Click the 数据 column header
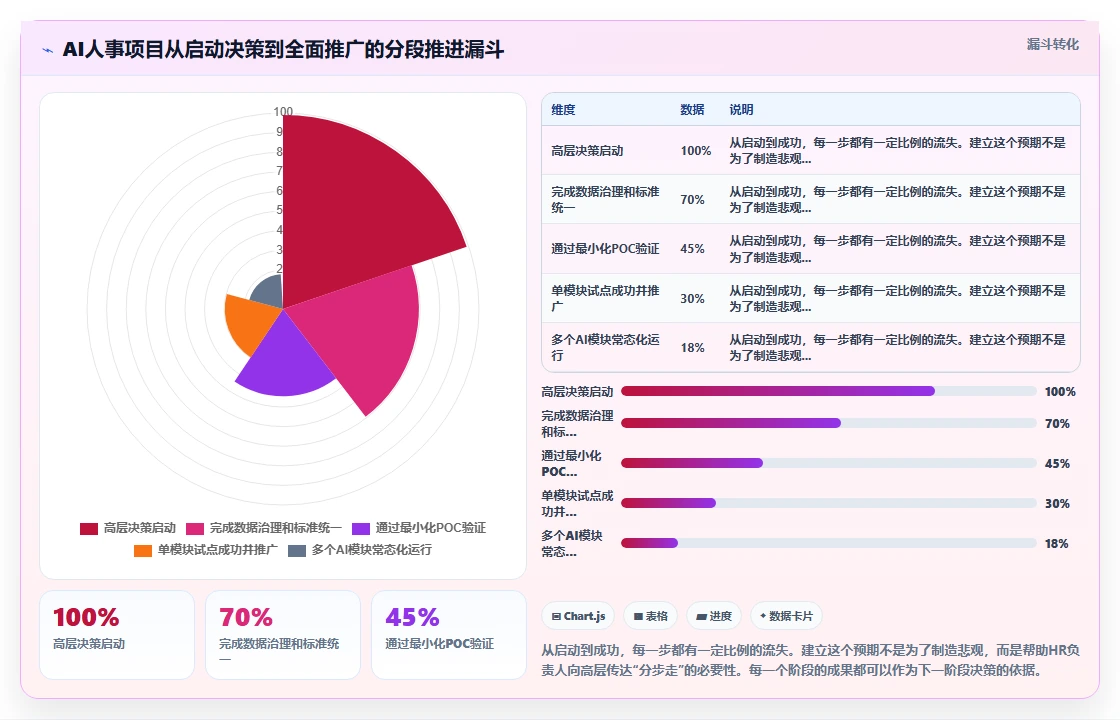 692,110
